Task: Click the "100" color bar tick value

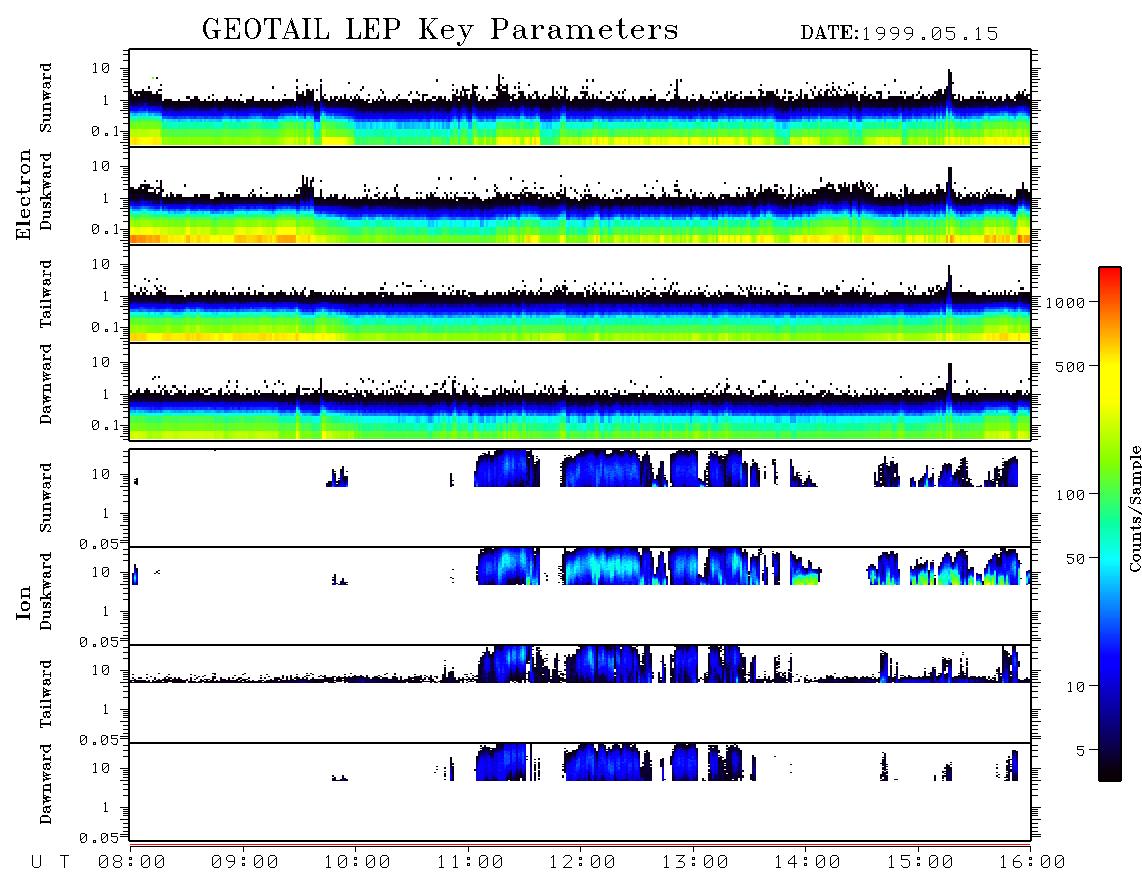Action: (1070, 495)
